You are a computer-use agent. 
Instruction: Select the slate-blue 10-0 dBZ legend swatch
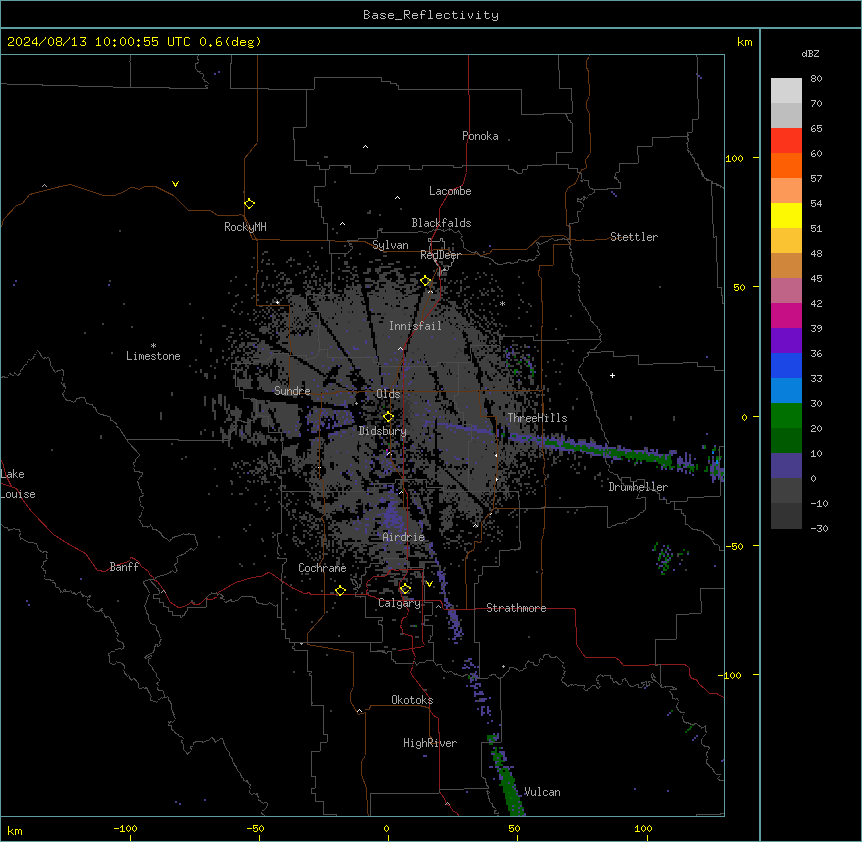click(786, 466)
